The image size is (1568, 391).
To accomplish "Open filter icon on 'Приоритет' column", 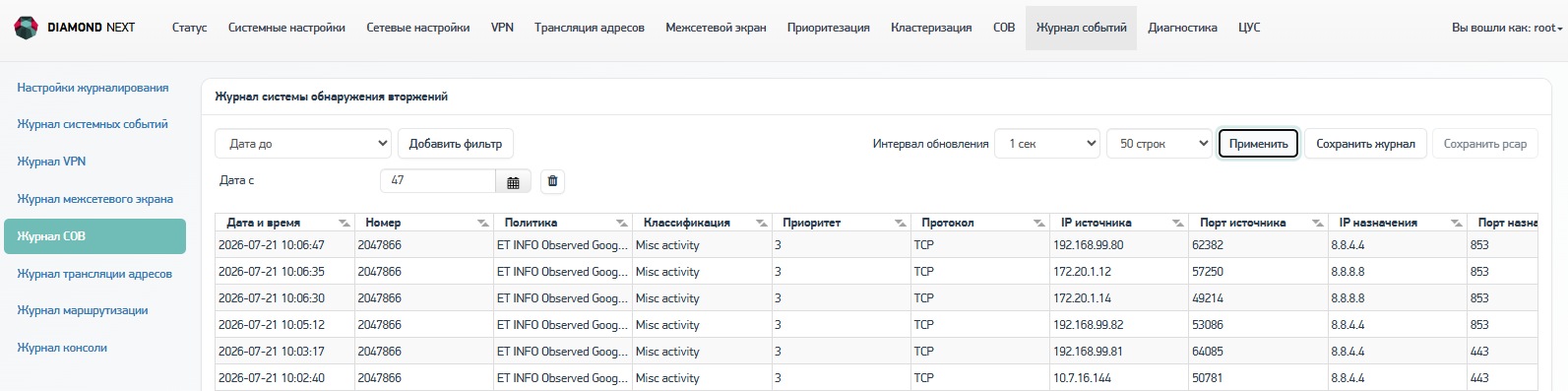I will point(900,223).
